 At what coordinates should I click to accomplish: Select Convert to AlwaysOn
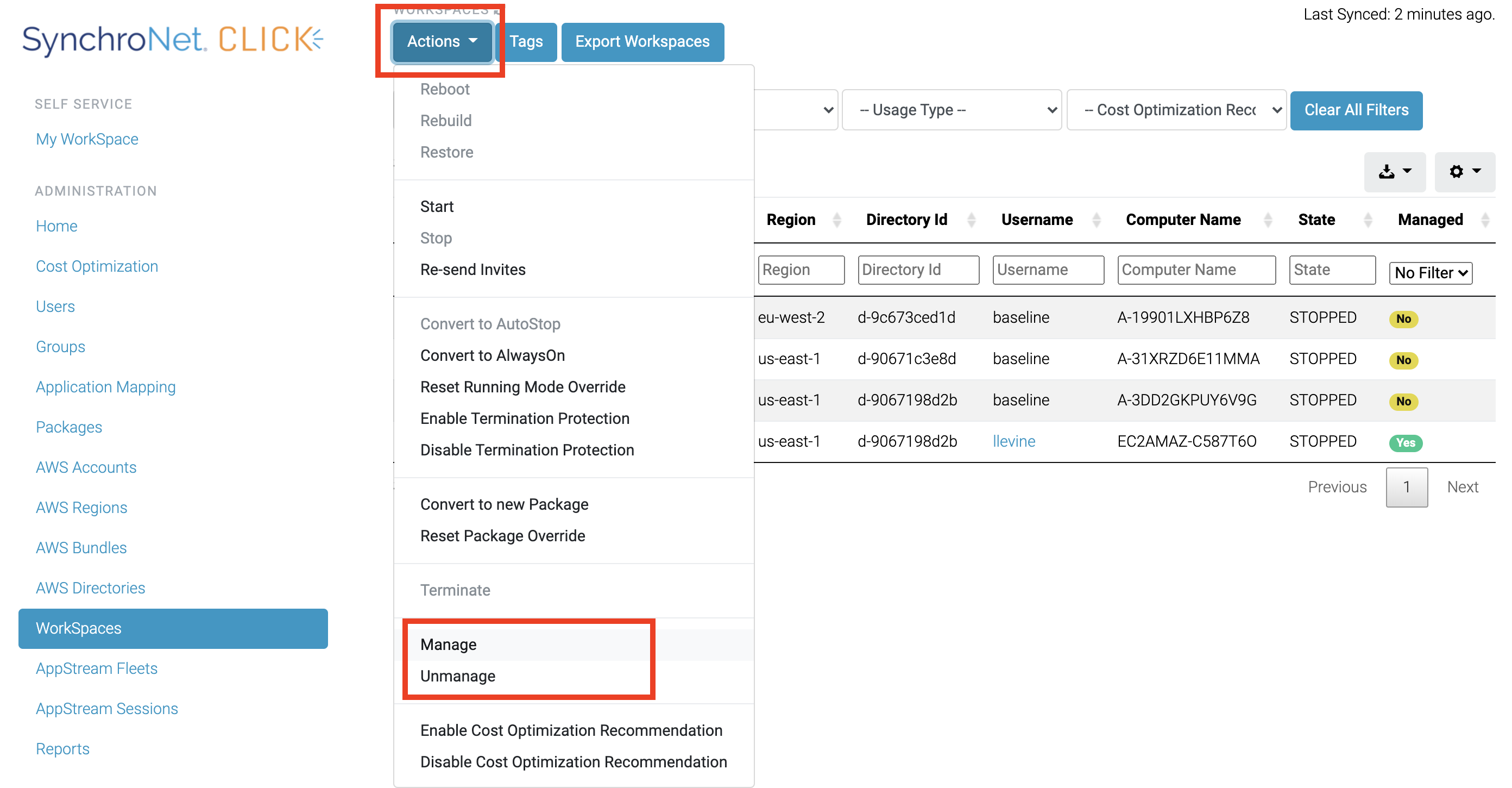(x=493, y=355)
